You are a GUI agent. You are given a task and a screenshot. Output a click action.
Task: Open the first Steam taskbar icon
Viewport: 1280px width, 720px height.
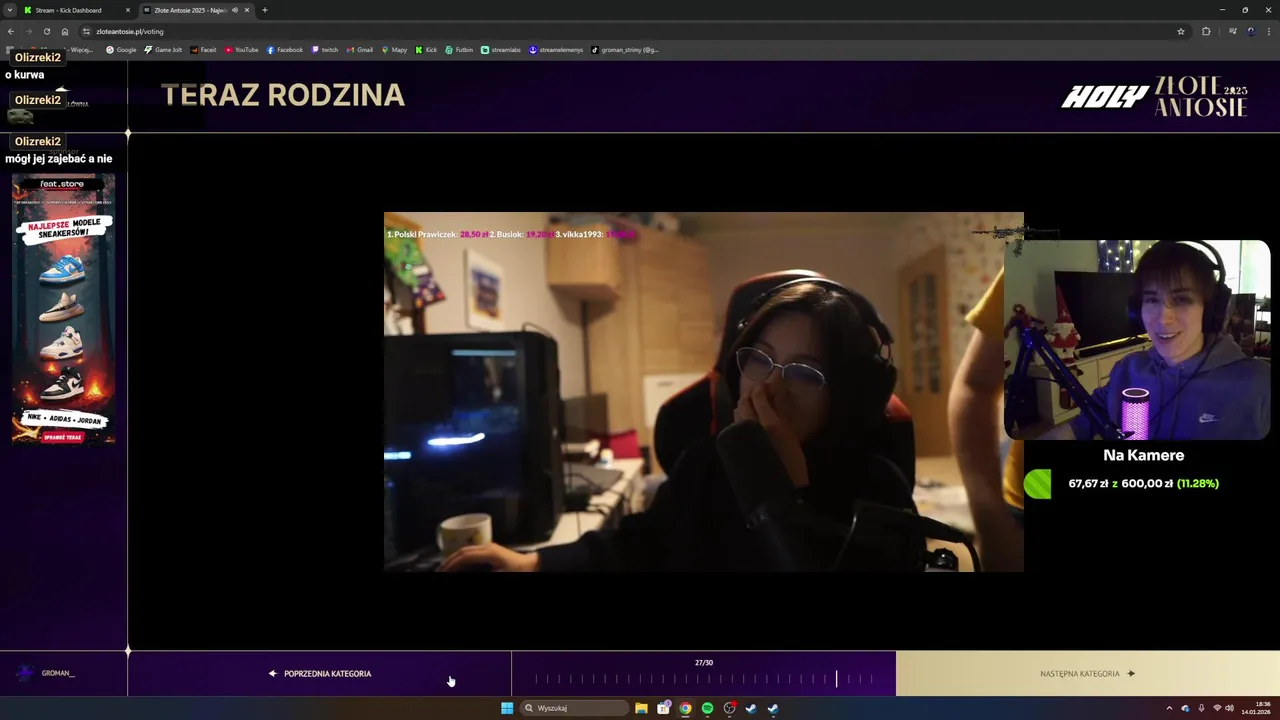click(x=751, y=708)
